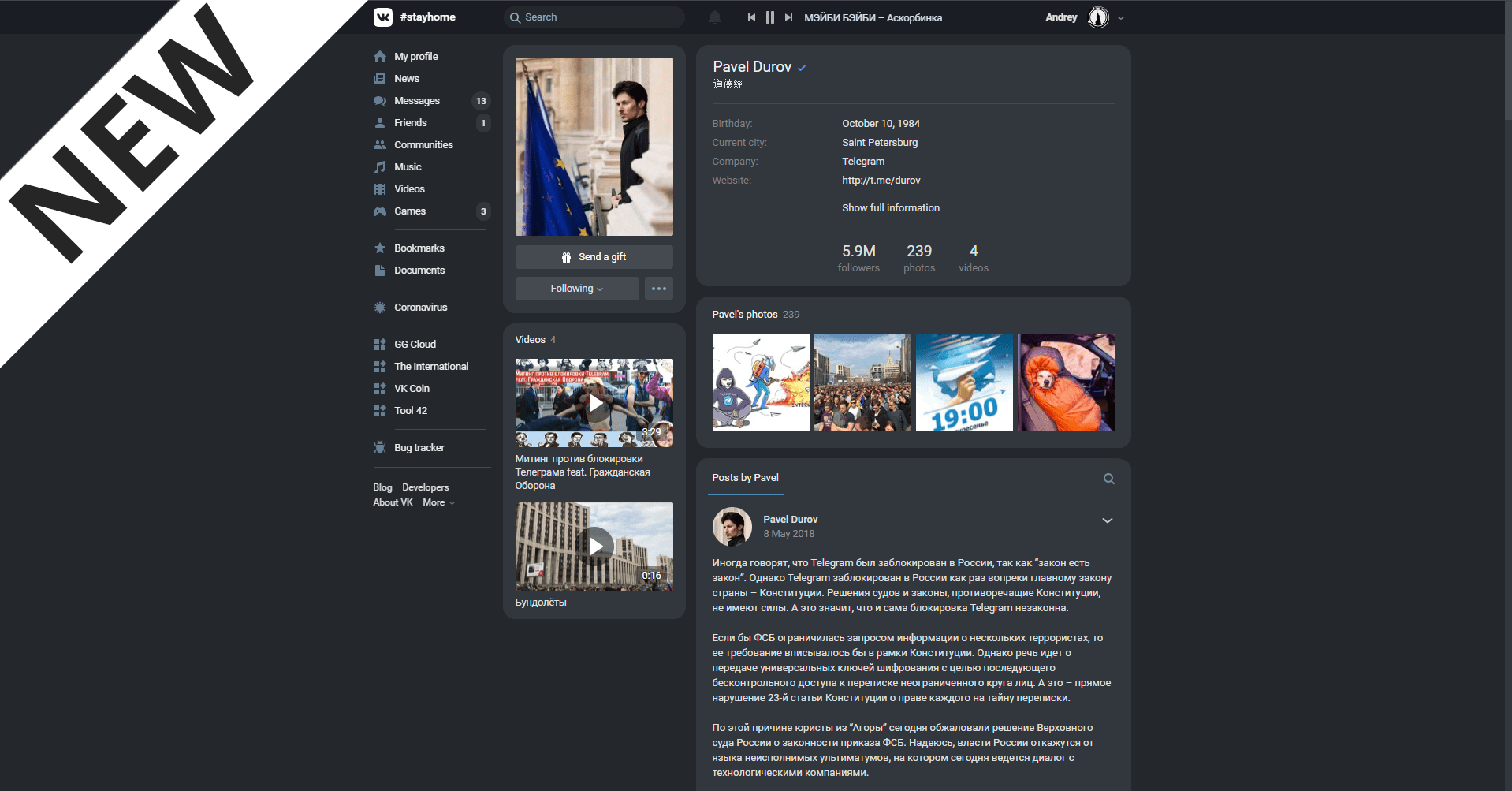Open the Coronavirus information section
1512x791 pixels.
(420, 307)
